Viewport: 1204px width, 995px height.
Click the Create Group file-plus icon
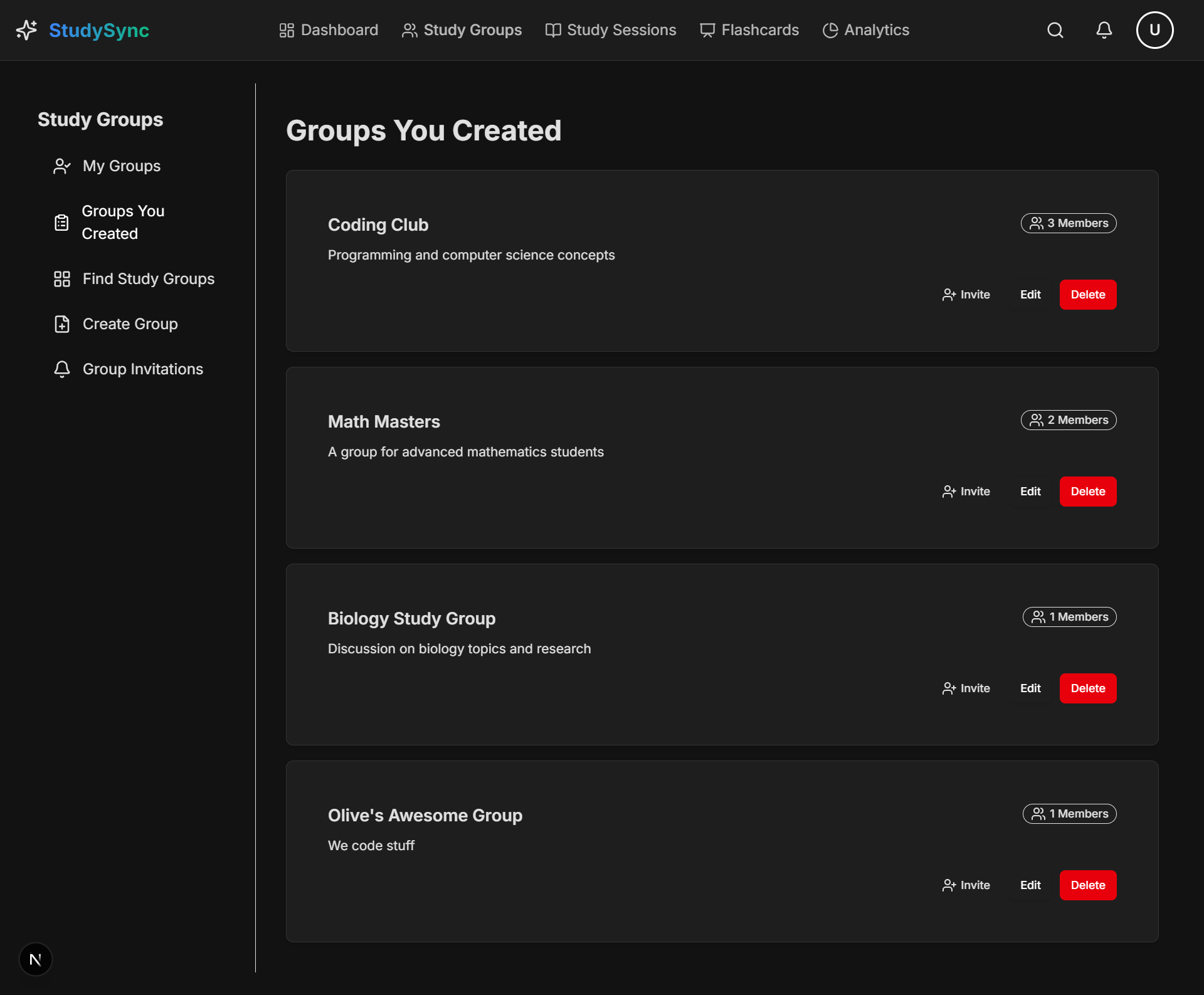(x=61, y=324)
